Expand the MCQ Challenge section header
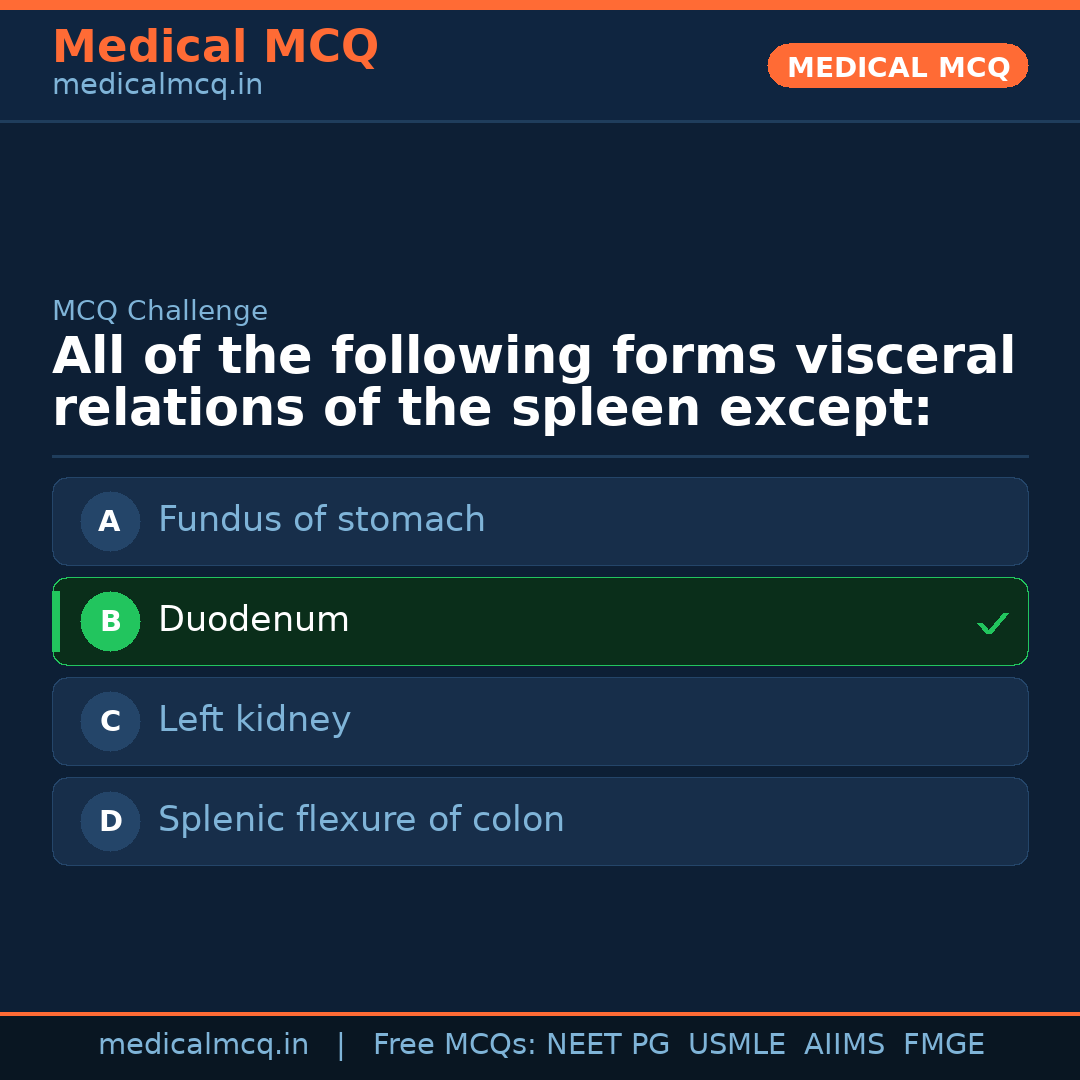This screenshot has height=1080, width=1080. [160, 311]
